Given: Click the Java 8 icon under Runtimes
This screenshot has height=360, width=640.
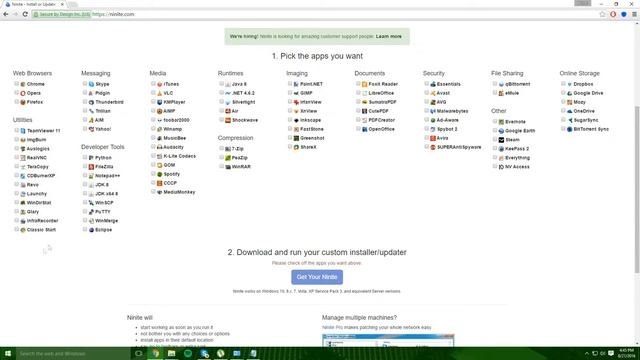Looking at the screenshot, I should point(228,84).
